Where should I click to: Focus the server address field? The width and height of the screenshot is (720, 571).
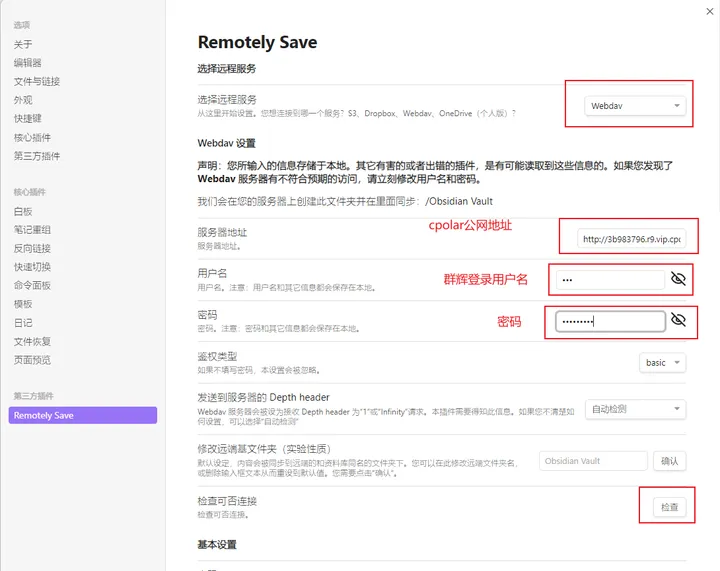(631, 239)
